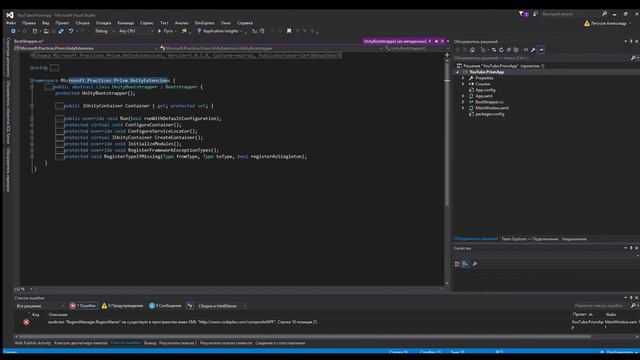Switch to the Вывод output tab

pyautogui.click(x=150, y=343)
